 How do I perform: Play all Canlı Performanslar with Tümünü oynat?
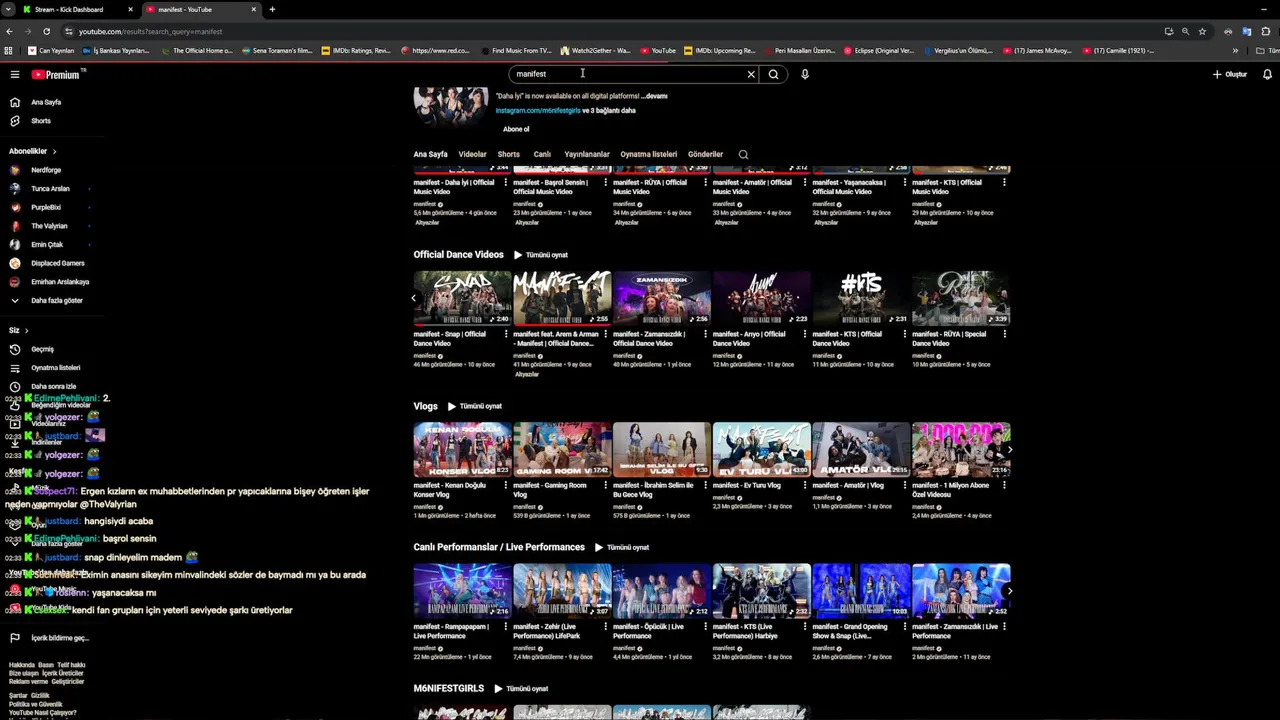click(x=622, y=548)
